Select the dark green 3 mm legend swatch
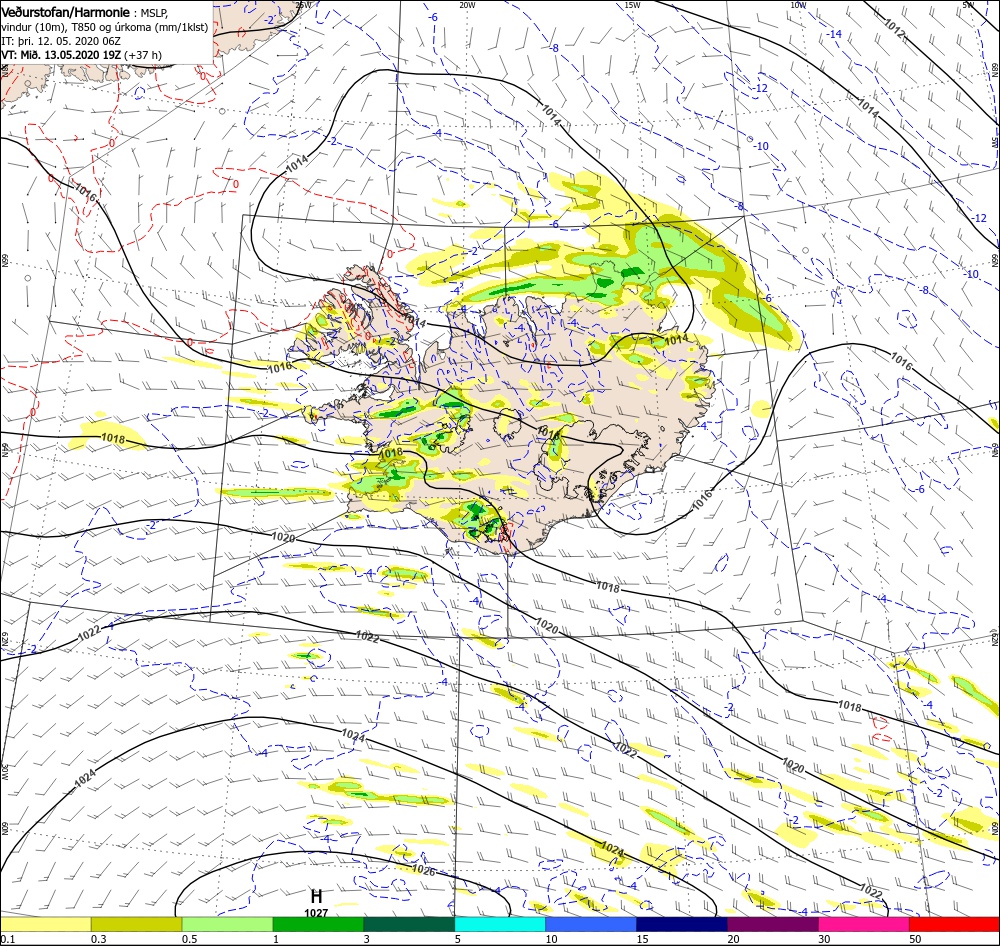 pyautogui.click(x=409, y=924)
